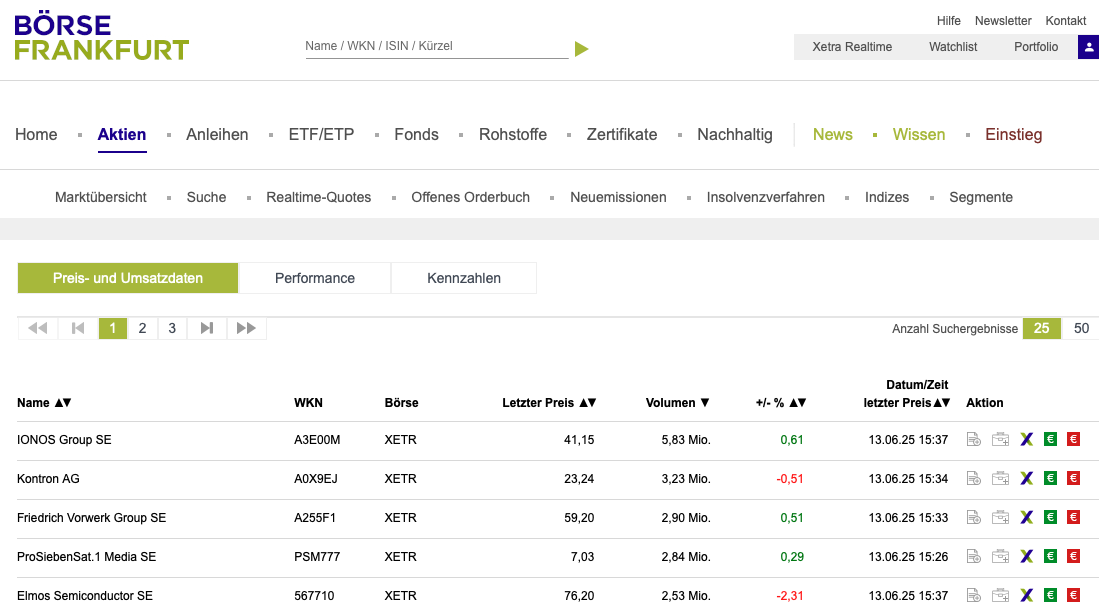Screen dimensions: 1099x616
Task: Open Realtime-Quotes submenu link
Action: [319, 198]
